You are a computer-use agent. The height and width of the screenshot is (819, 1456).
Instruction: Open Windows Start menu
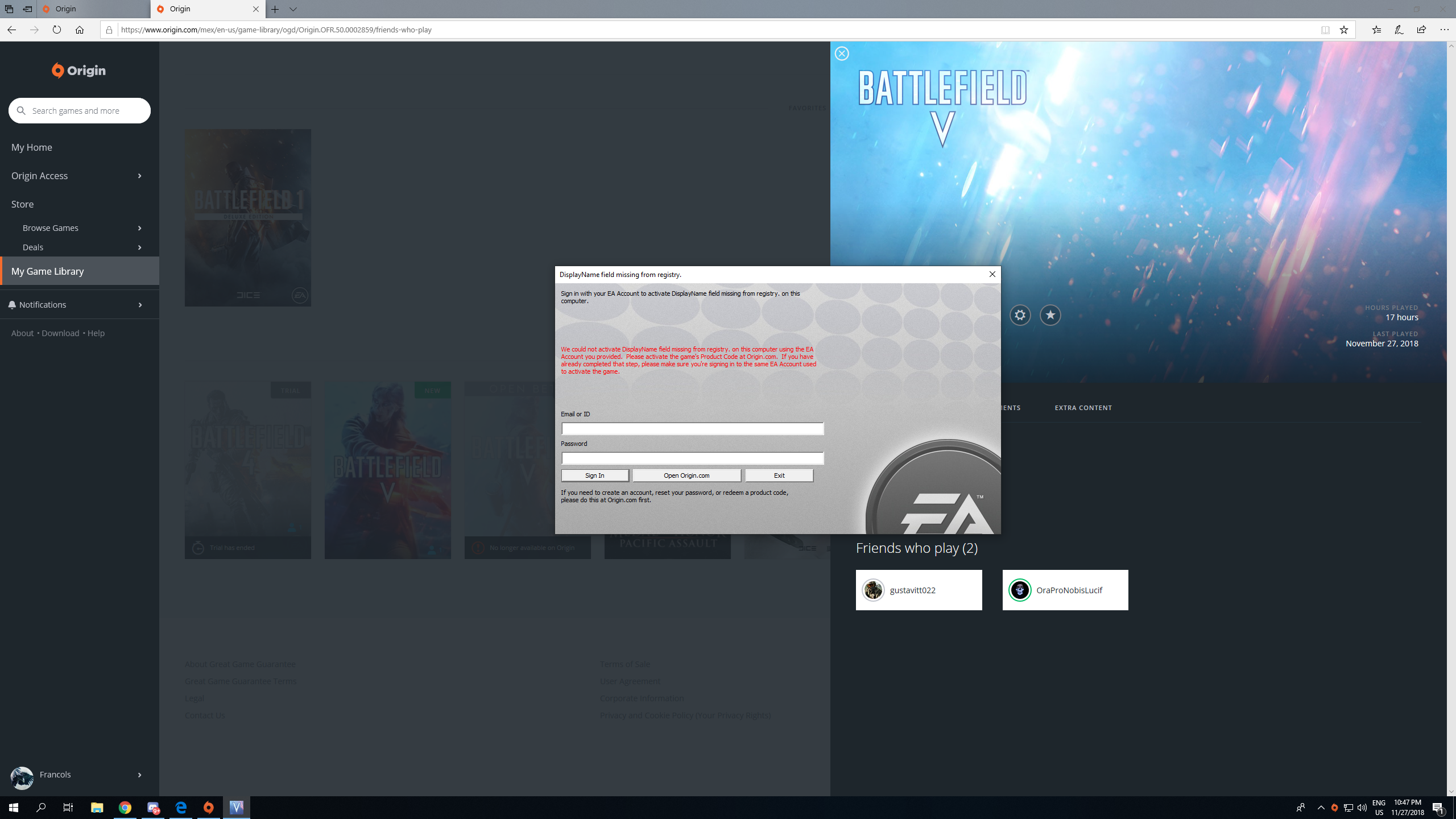click(x=14, y=808)
